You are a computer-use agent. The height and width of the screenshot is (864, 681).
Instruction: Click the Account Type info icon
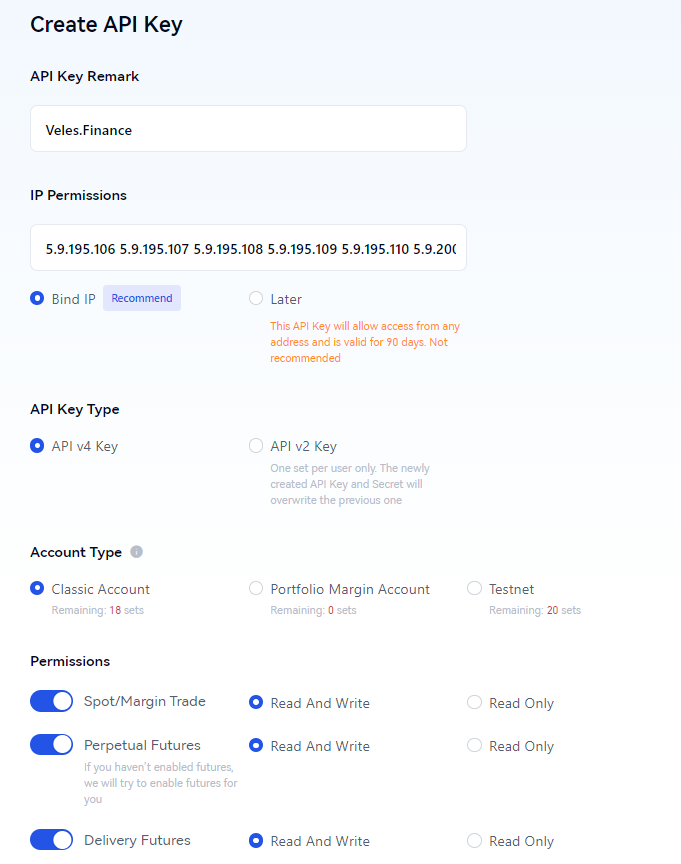(x=136, y=552)
